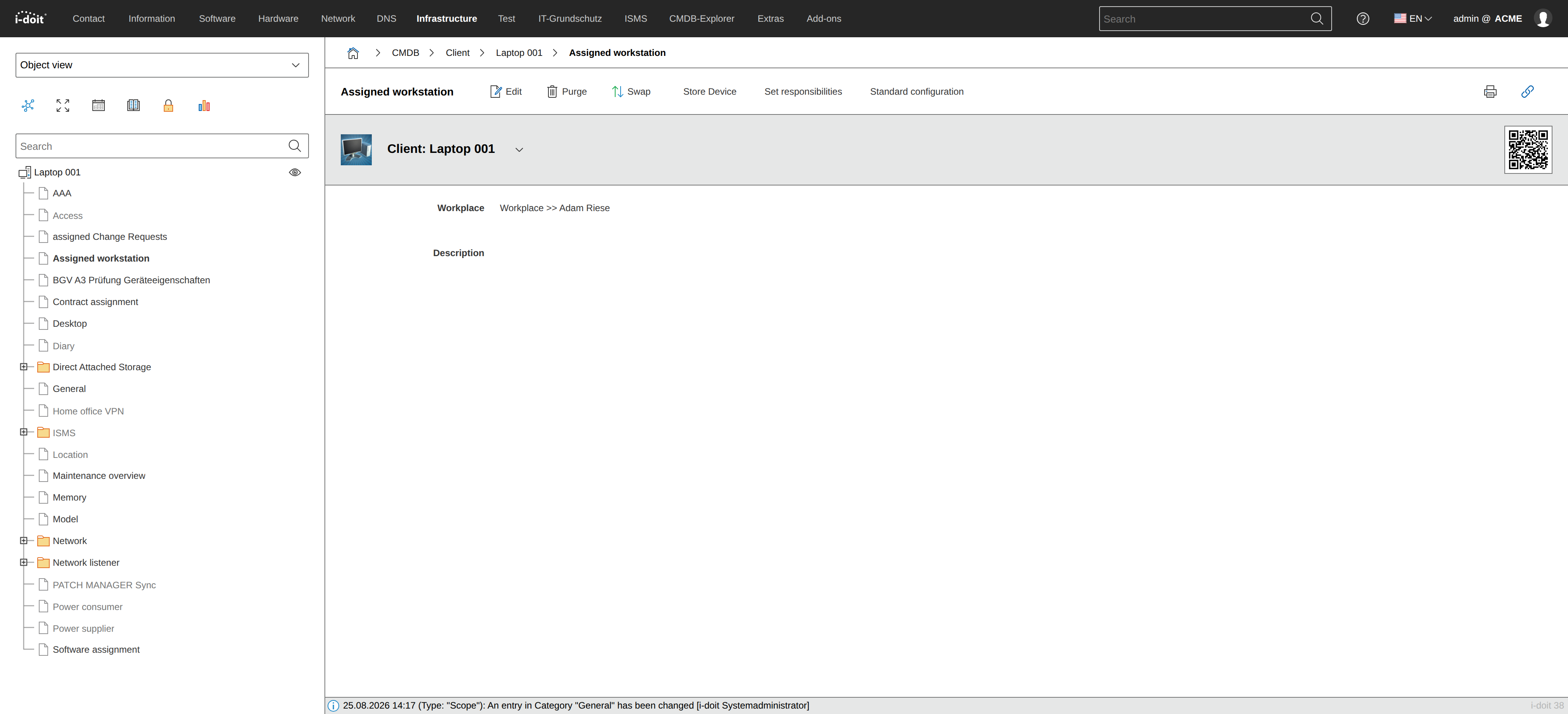Screen dimensions: 1568x714
Task: Open the Add-ons menu
Action: (824, 19)
